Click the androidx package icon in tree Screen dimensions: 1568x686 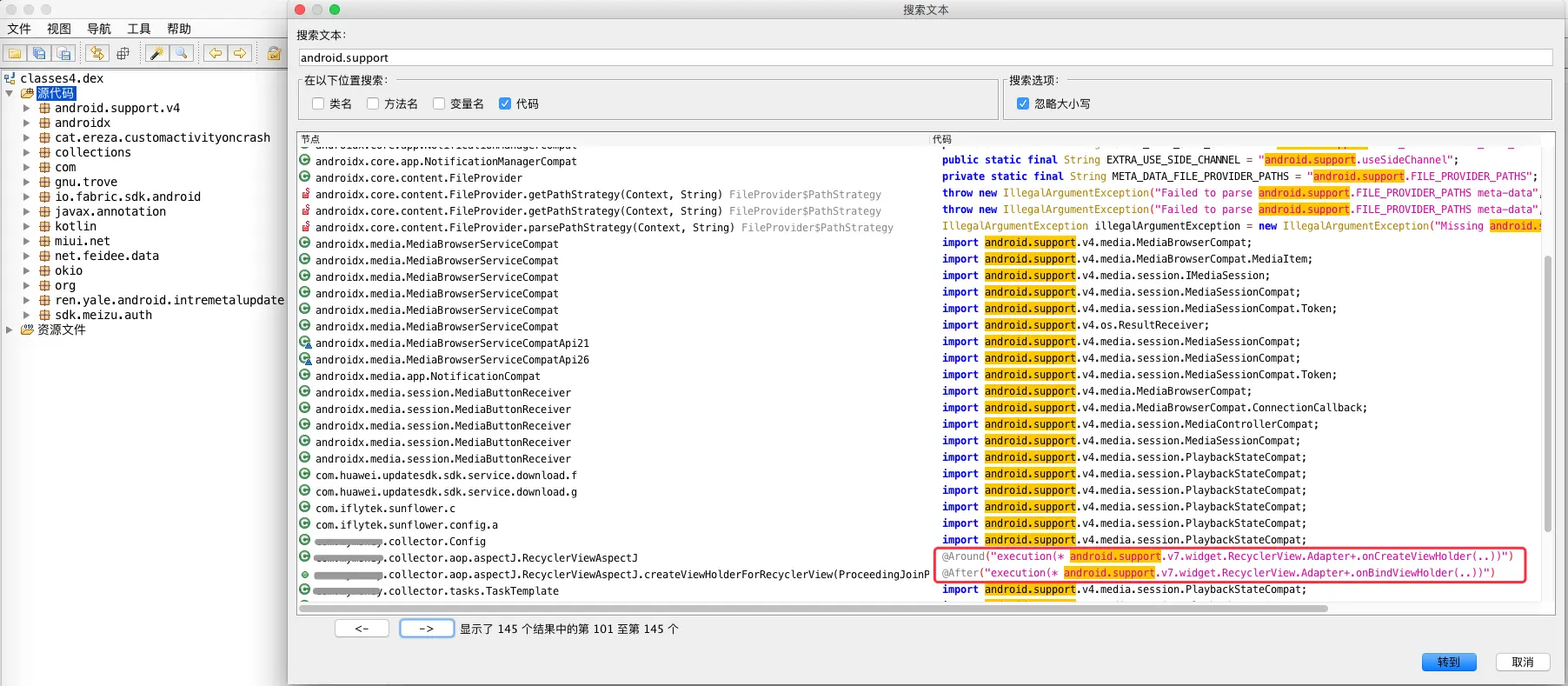[44, 123]
